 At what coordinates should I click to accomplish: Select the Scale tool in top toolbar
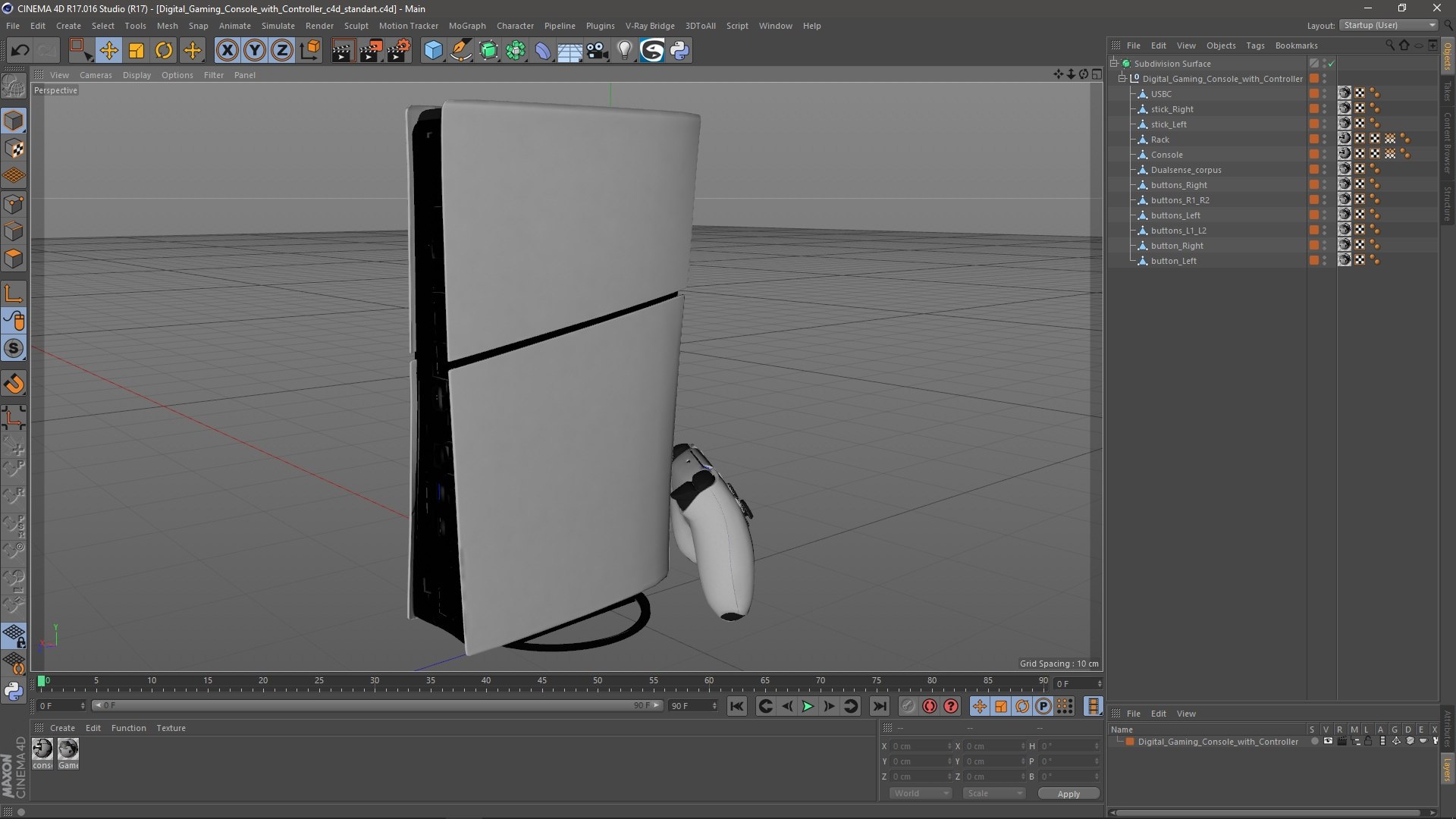tap(136, 51)
